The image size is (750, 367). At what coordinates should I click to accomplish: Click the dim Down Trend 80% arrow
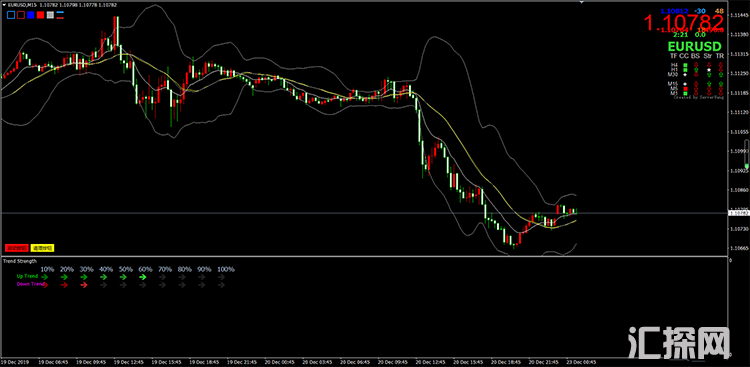(x=182, y=285)
